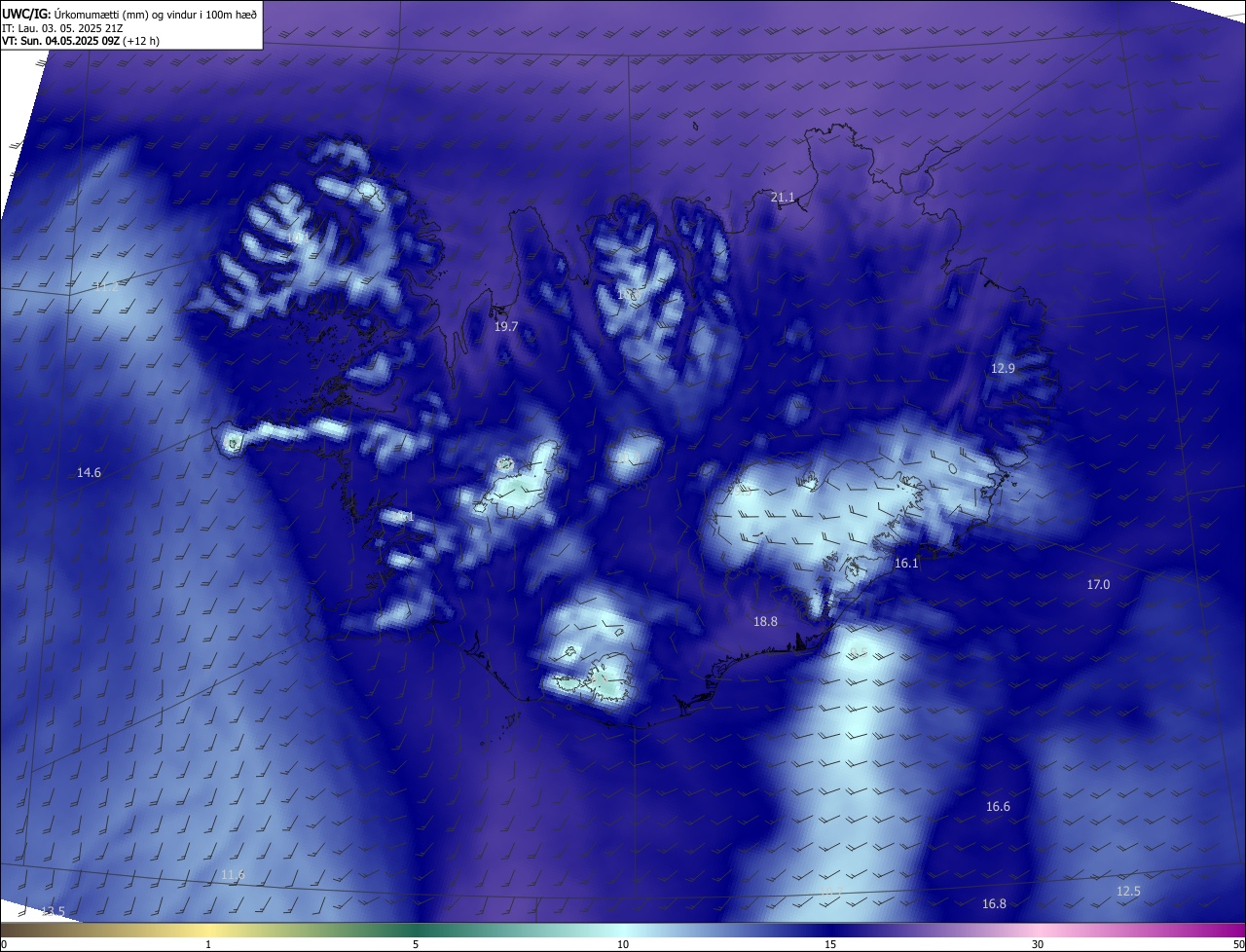Click the 21.1 value on the north coast
Viewport: 1246px width, 952px height.
(783, 198)
